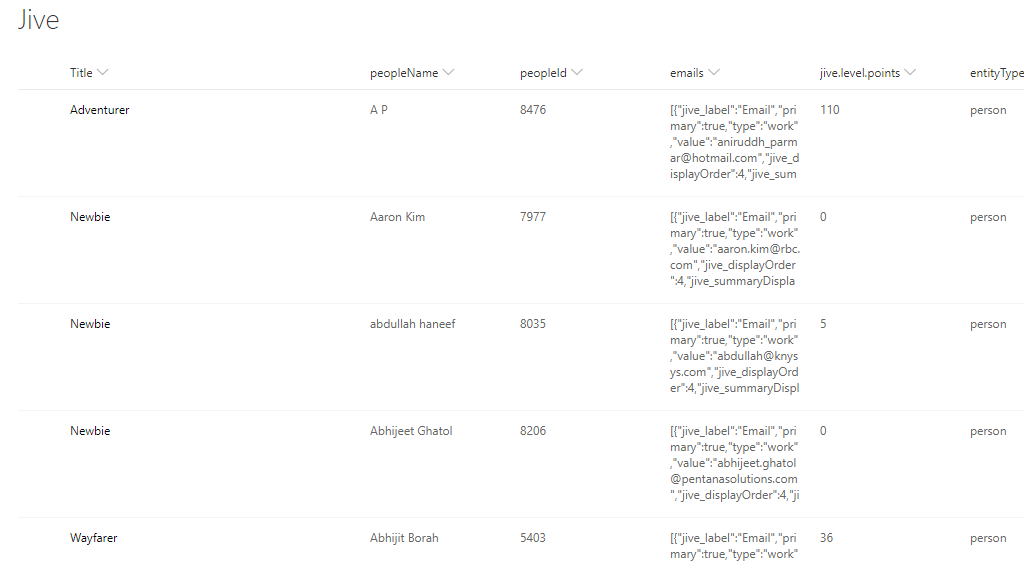Click the entityType column header
Image resolution: width=1024 pixels, height=561 pixels.
996,73
